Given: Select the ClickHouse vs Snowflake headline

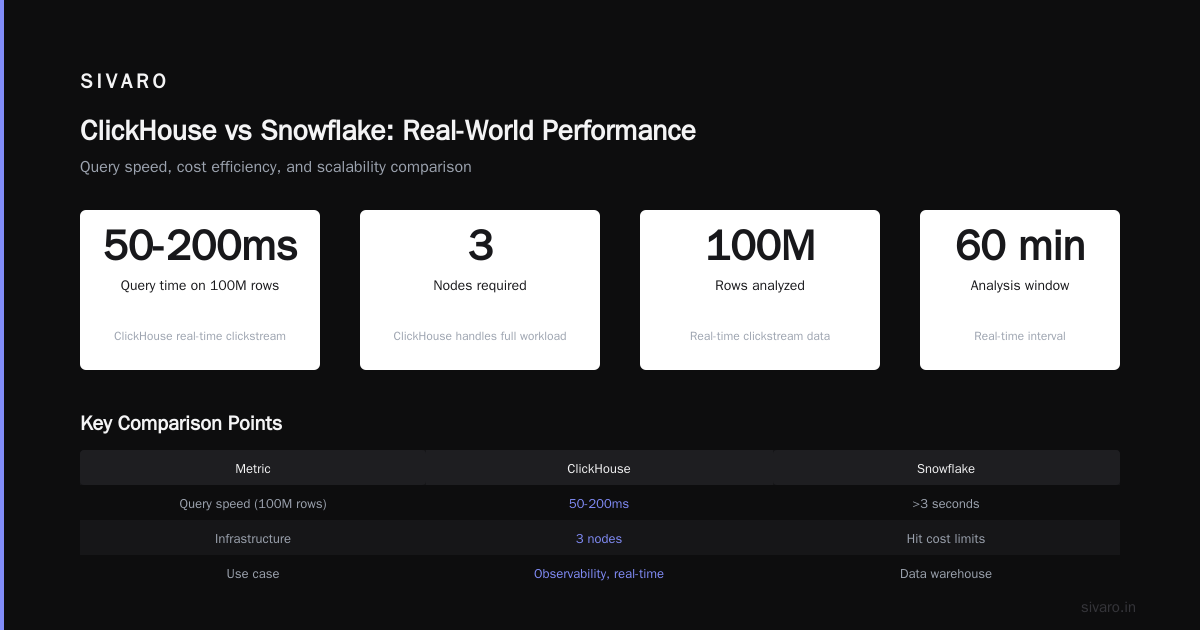Looking at the screenshot, I should [x=388, y=130].
